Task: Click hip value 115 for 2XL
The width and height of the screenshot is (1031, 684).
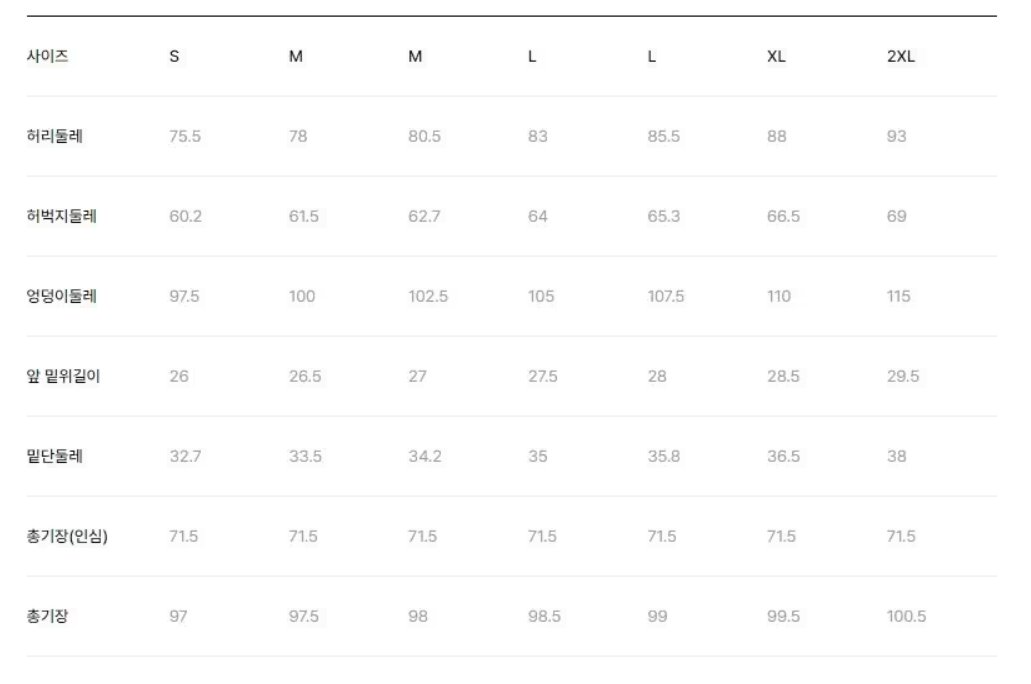Action: pos(898,297)
